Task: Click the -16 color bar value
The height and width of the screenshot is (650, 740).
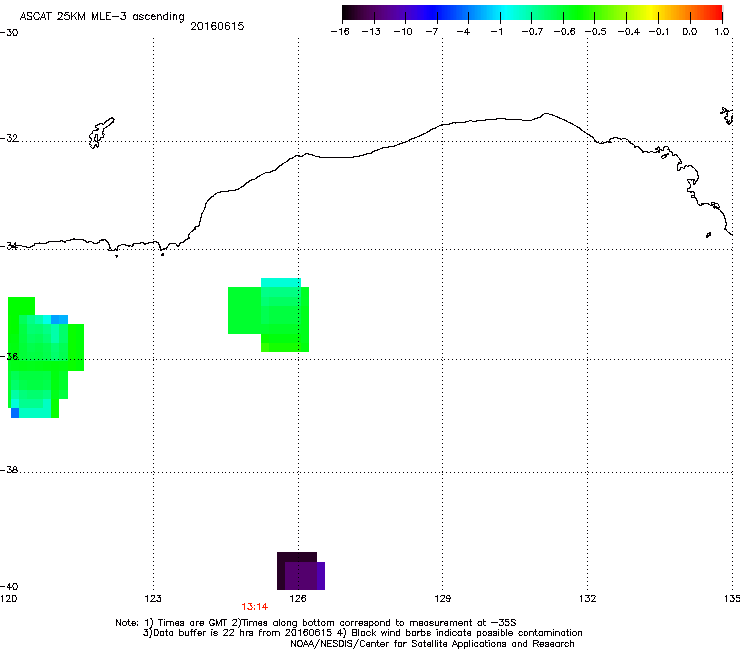Action: click(340, 32)
